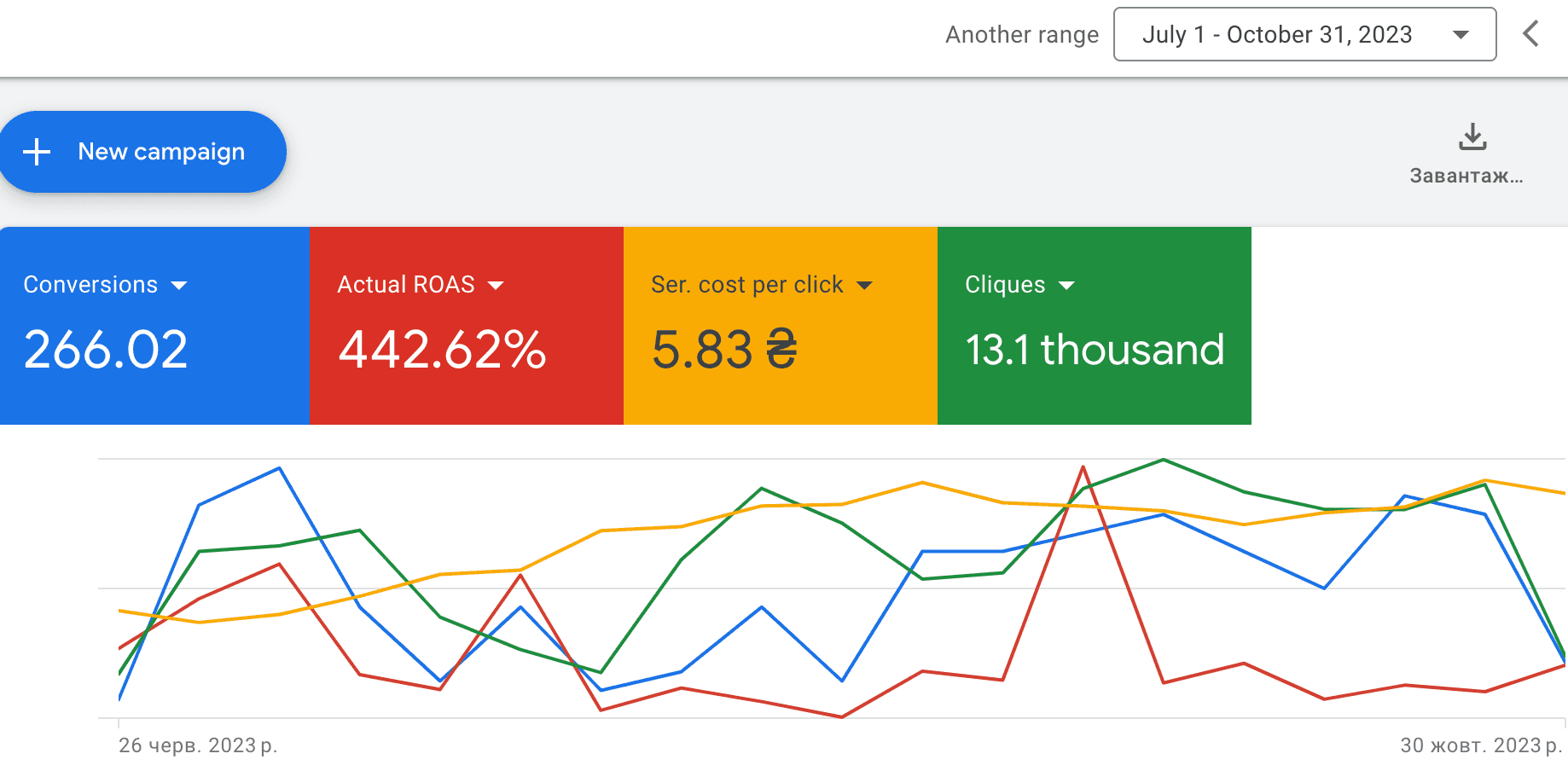
Task: Select the green card value 13.1 thousand
Action: [x=1095, y=350]
